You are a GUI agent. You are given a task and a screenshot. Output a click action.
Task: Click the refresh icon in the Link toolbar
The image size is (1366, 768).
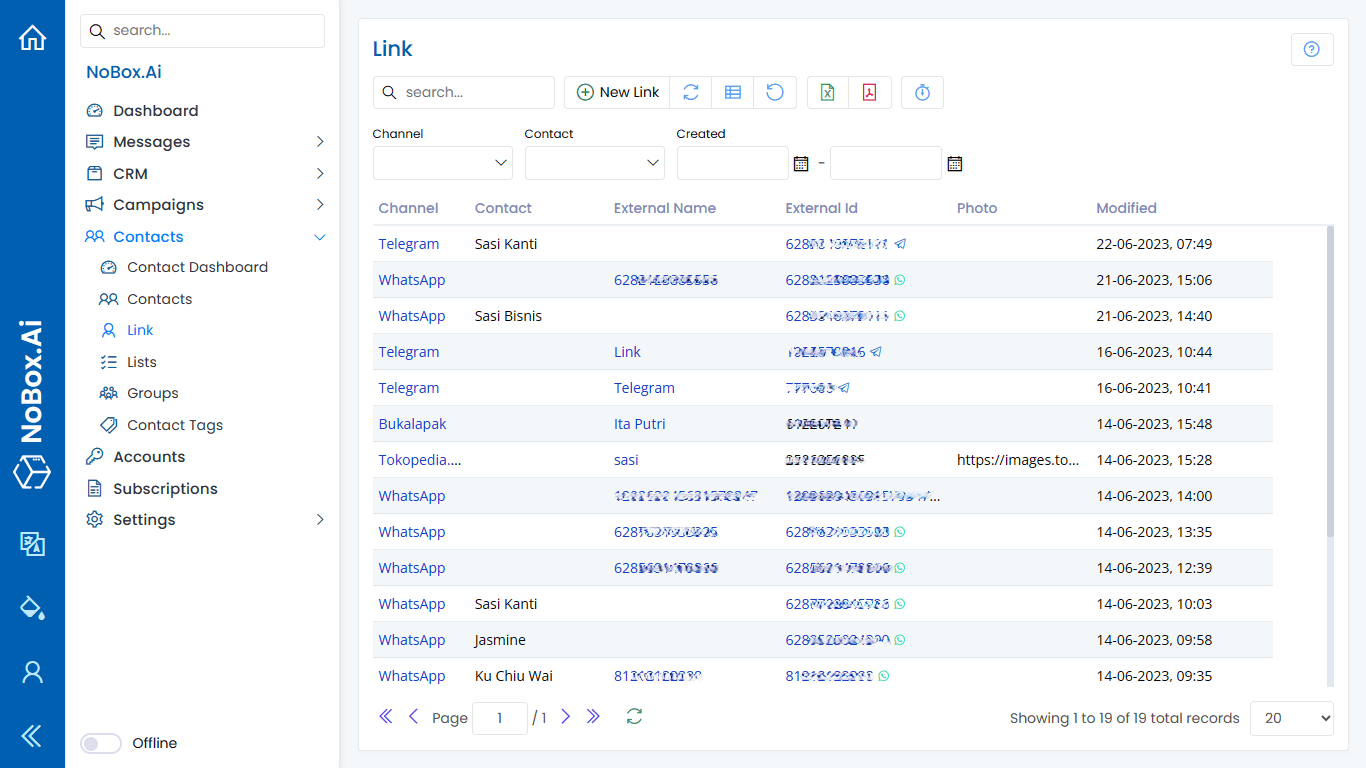tap(690, 92)
